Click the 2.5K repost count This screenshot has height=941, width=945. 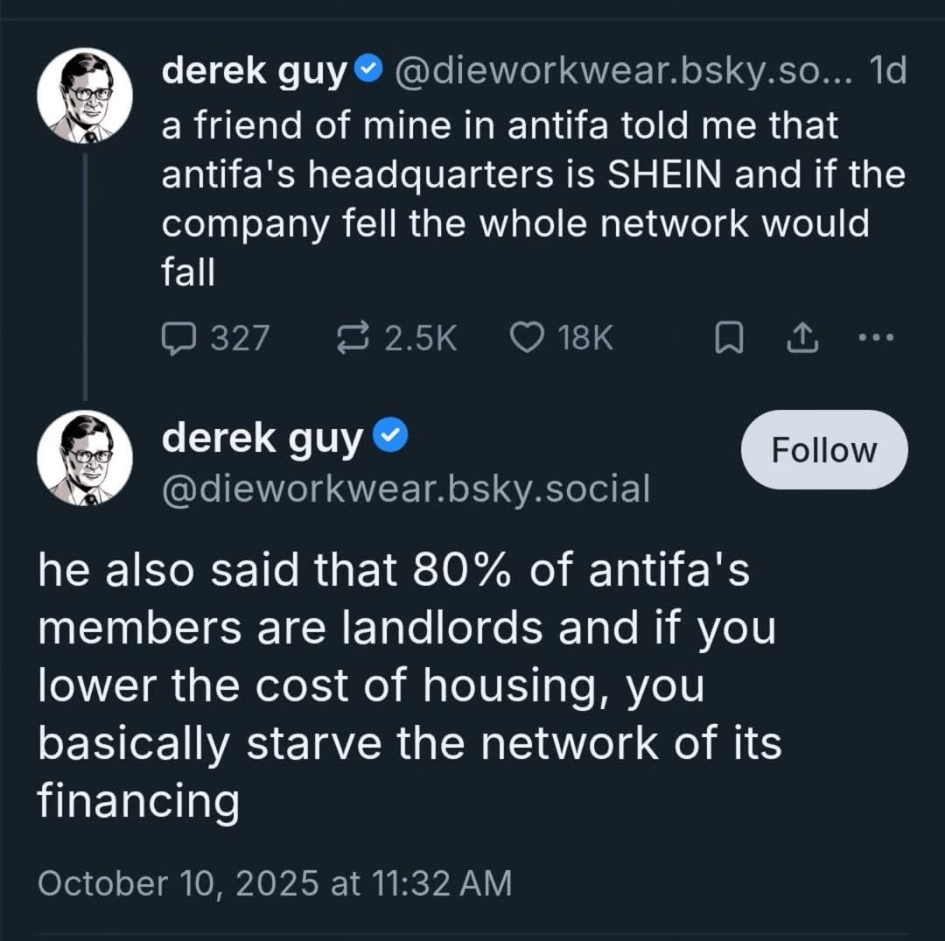point(418,339)
